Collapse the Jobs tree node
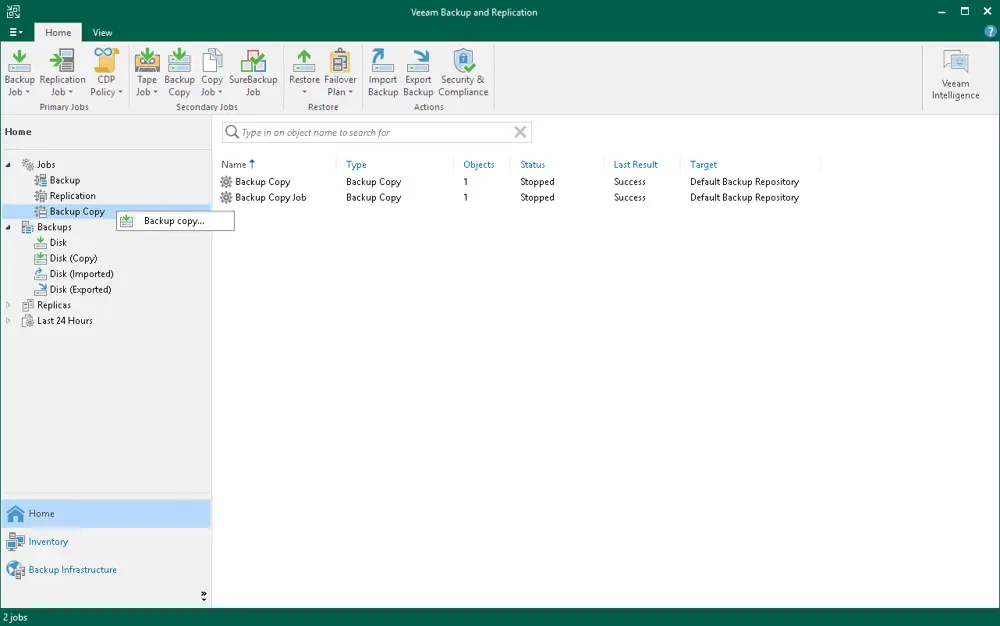 (x=7, y=164)
